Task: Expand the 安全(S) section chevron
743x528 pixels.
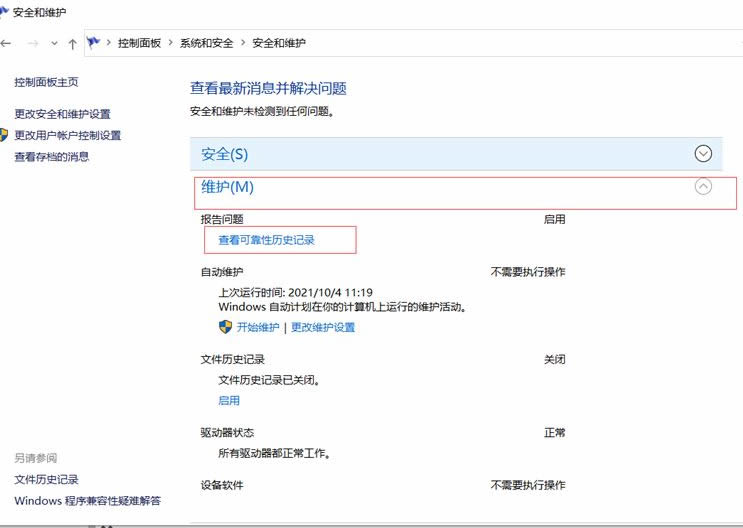Action: coord(703,154)
